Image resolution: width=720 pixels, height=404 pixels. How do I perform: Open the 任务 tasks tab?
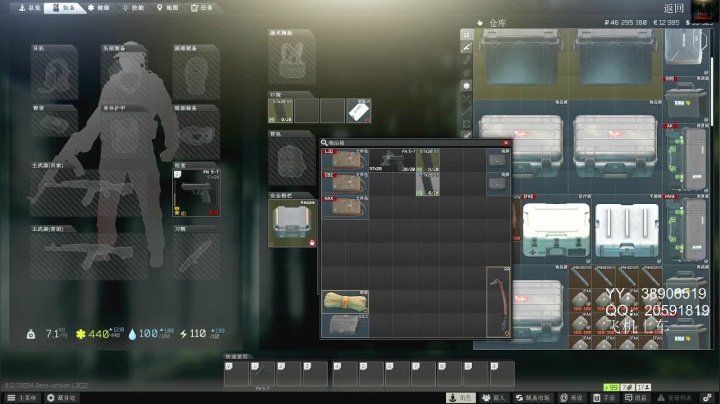(202, 8)
